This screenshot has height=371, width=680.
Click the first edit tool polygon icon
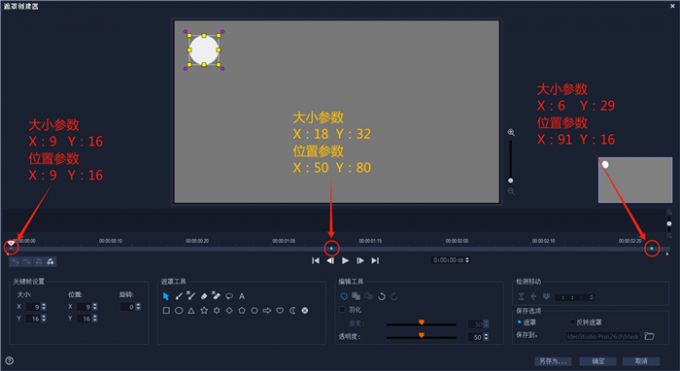[344, 296]
